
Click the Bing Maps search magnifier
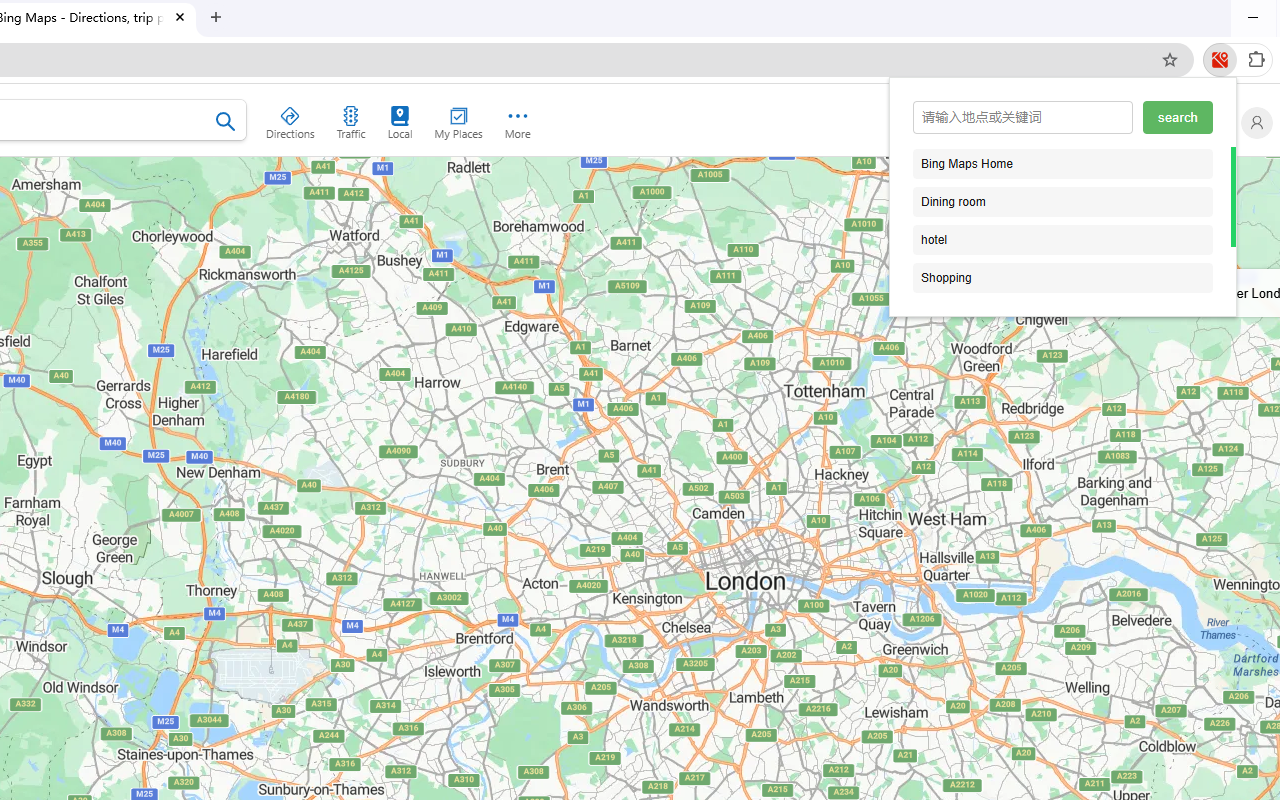(225, 121)
